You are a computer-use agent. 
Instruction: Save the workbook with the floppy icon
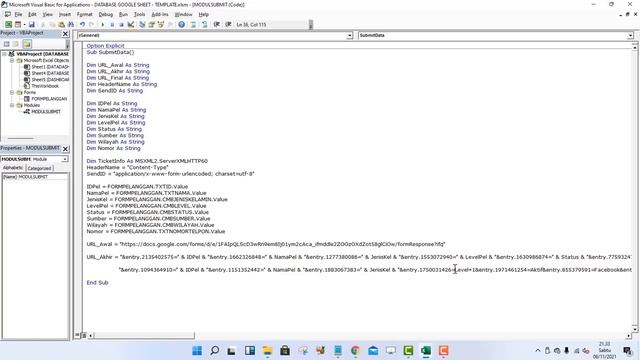31,24
